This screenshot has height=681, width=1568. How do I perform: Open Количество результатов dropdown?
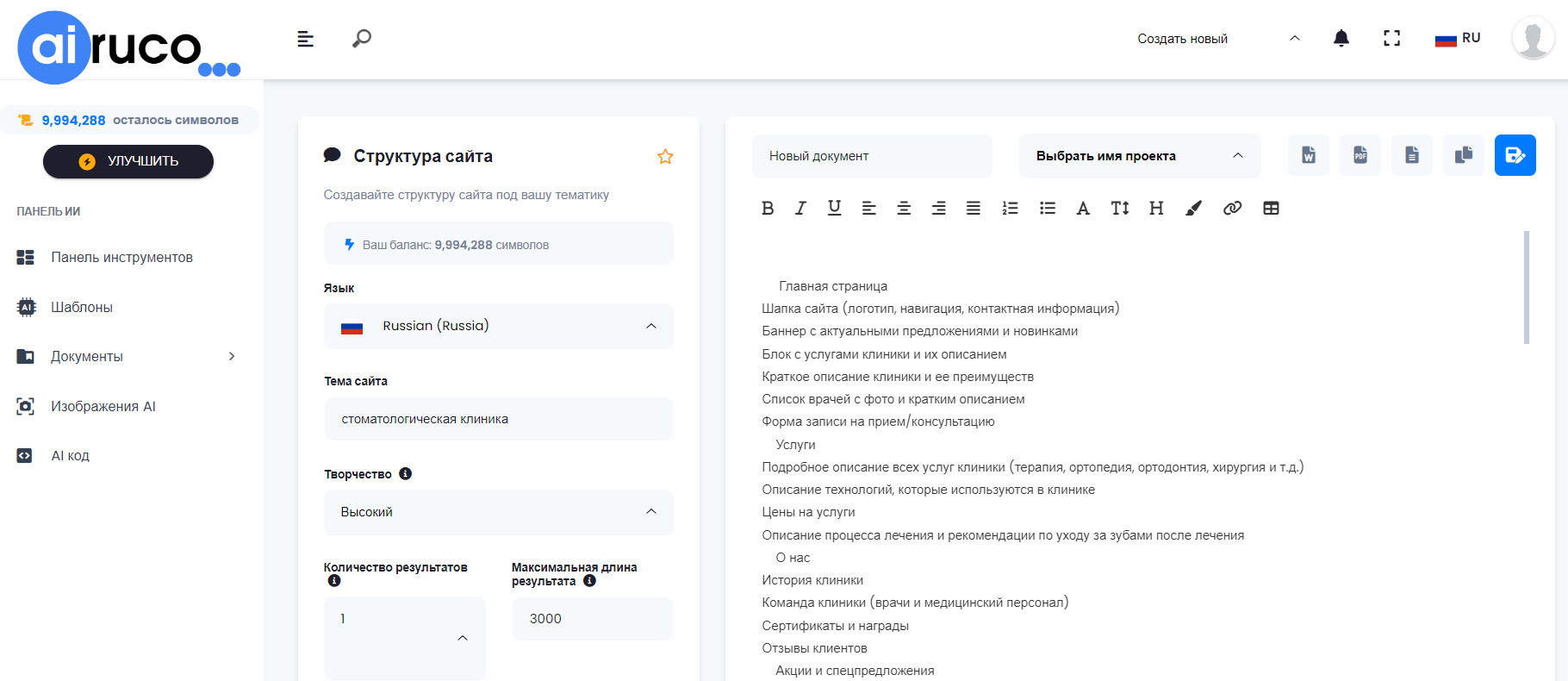(x=405, y=638)
